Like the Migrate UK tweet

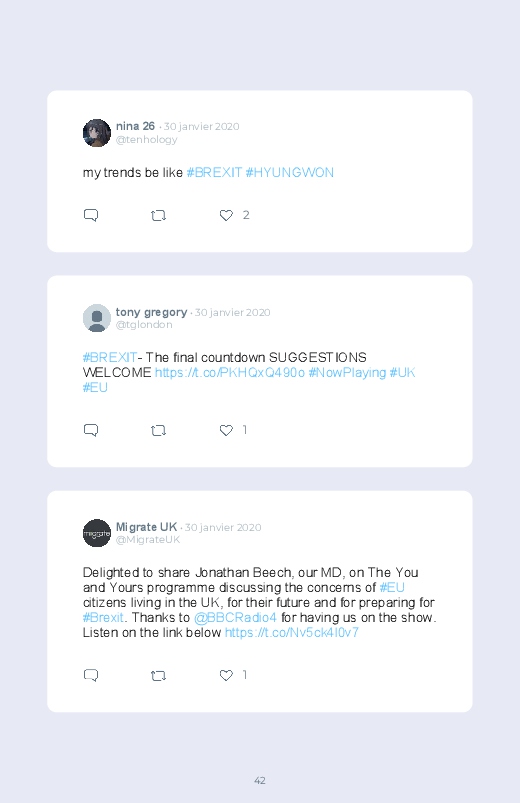[x=226, y=675]
